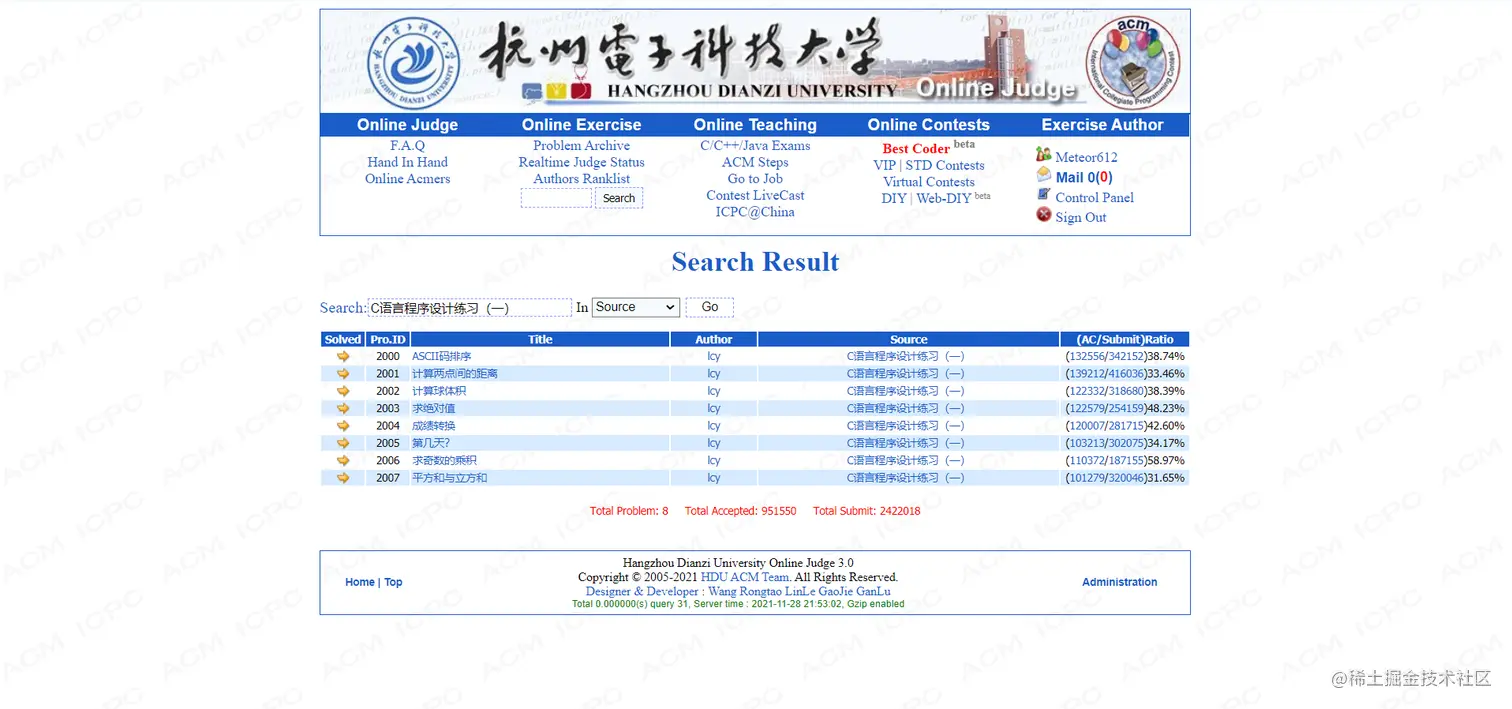
Task: Click the Top link in footer
Action: [x=393, y=582]
